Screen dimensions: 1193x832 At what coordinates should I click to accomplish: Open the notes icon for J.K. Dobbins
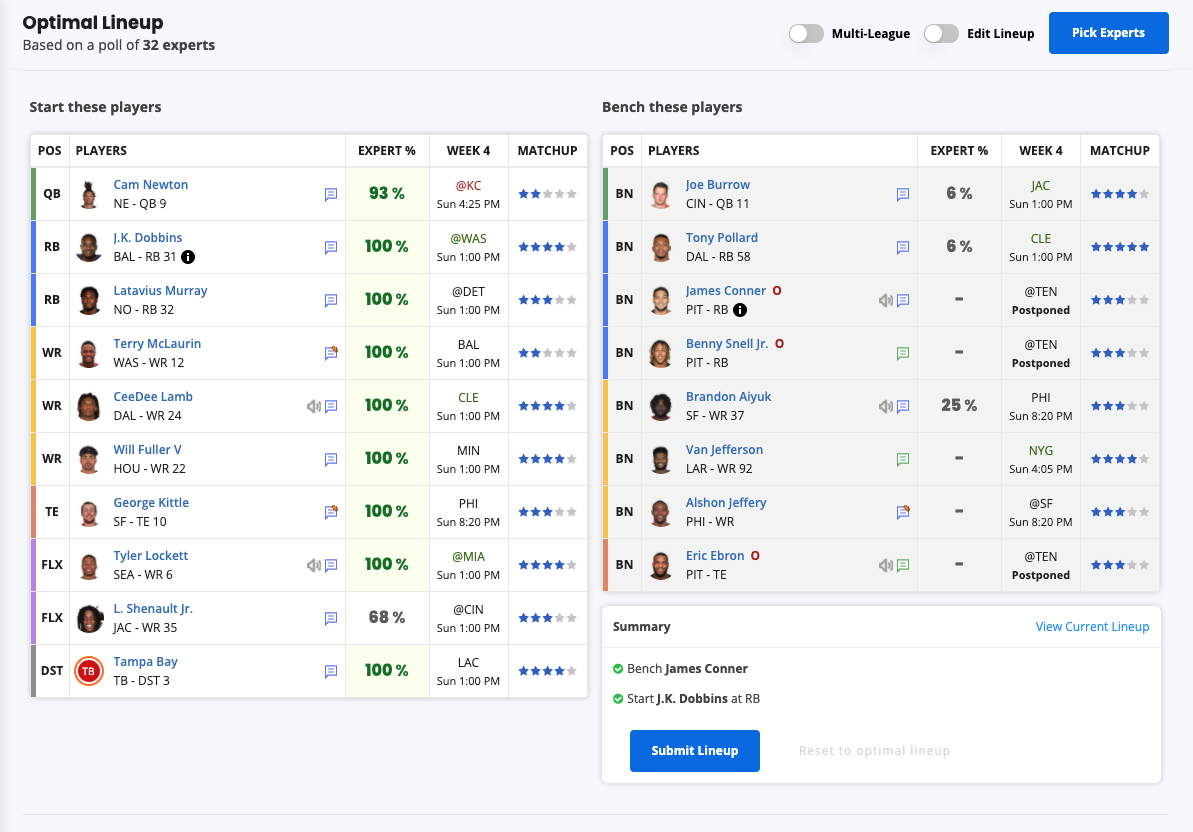pos(331,247)
